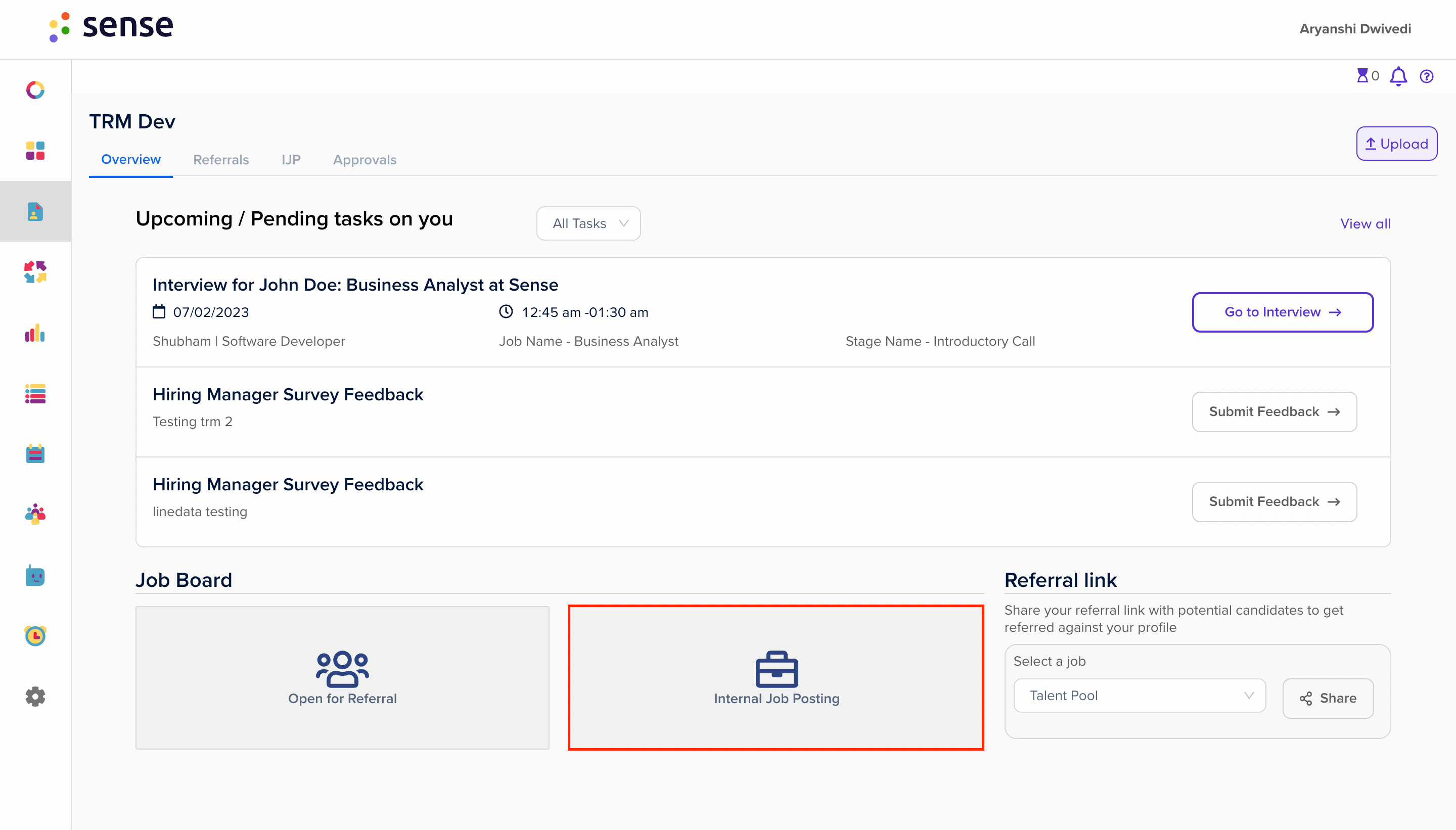Screen dimensions: 1456x830
Task: Open the help question mark icon
Action: 1427,76
